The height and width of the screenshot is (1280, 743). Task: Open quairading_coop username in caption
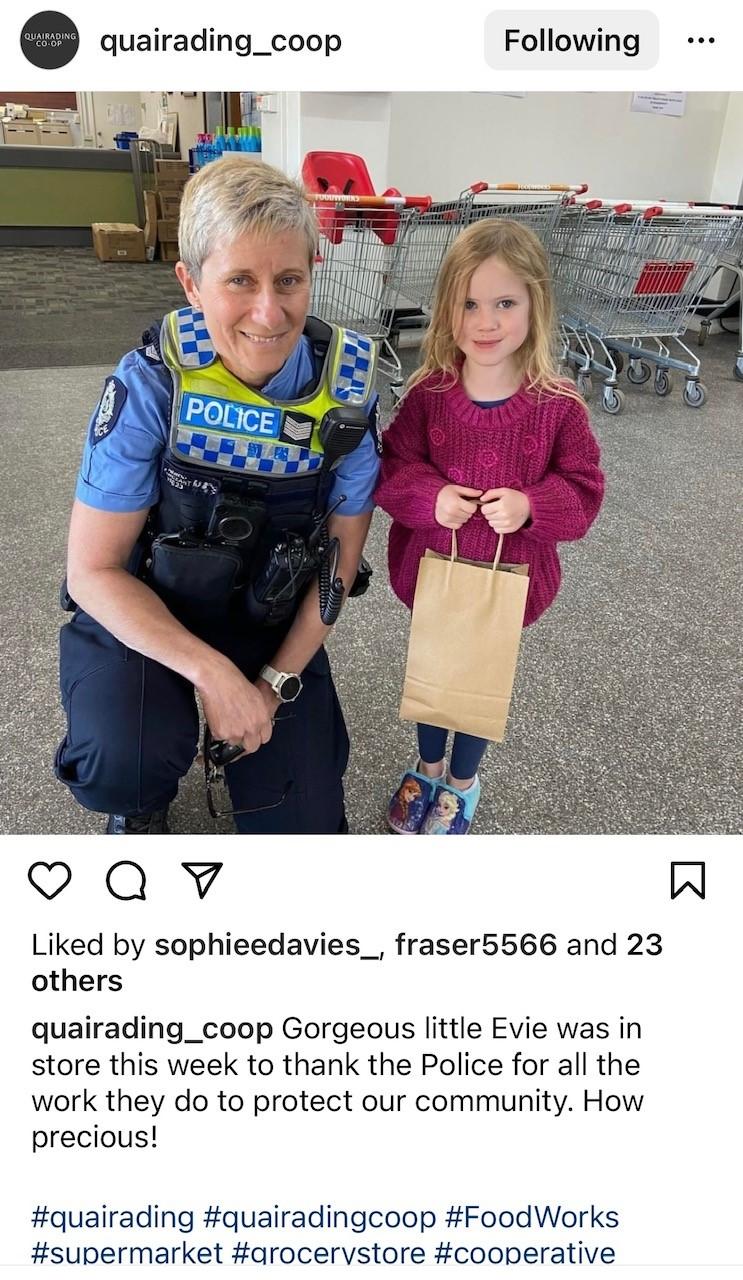click(x=152, y=1029)
